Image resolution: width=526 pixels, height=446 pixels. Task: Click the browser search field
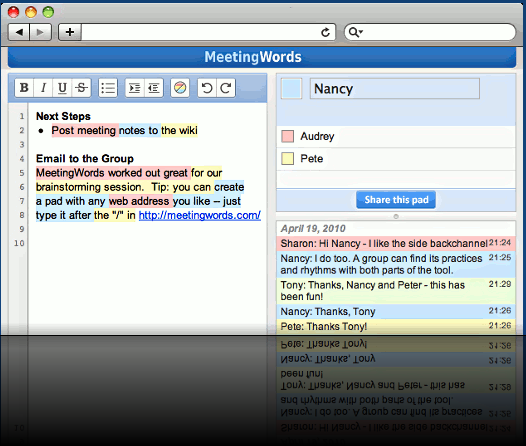coord(430,32)
